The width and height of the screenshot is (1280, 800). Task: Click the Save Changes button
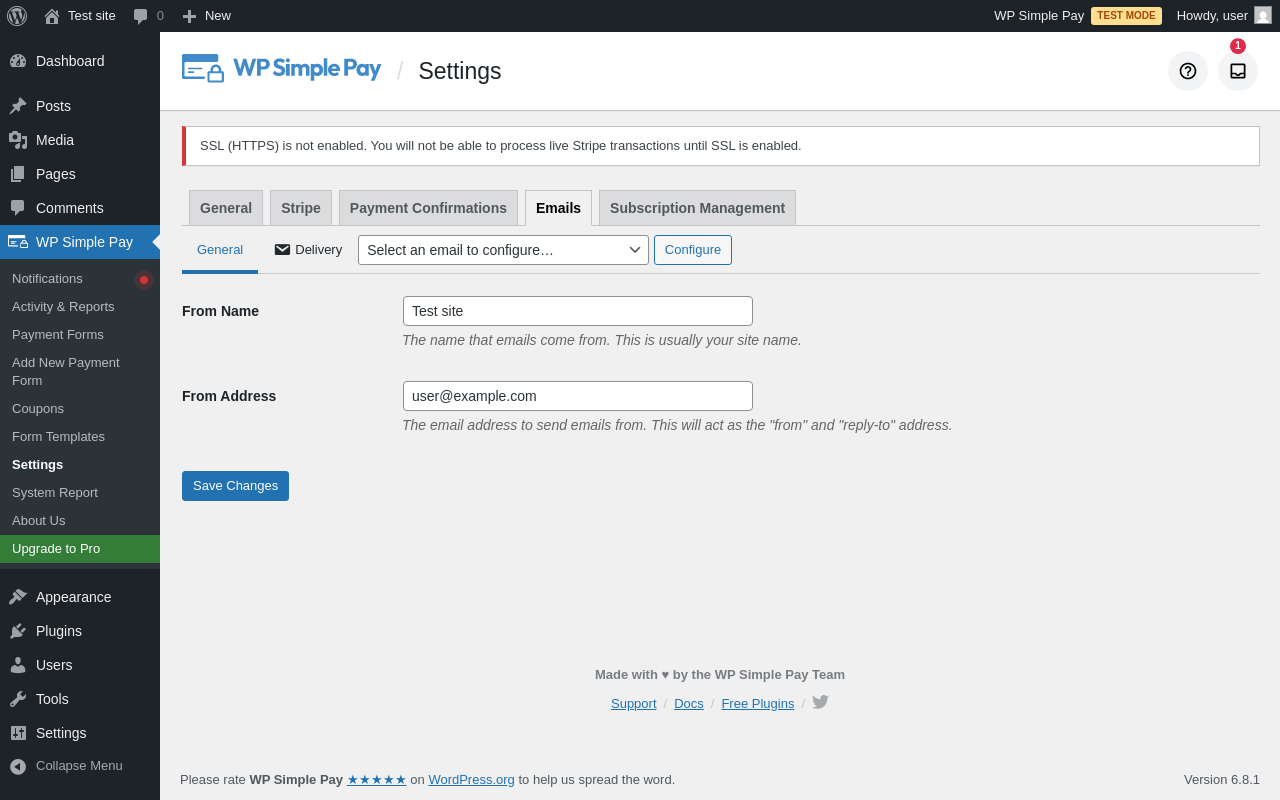pyautogui.click(x=235, y=486)
